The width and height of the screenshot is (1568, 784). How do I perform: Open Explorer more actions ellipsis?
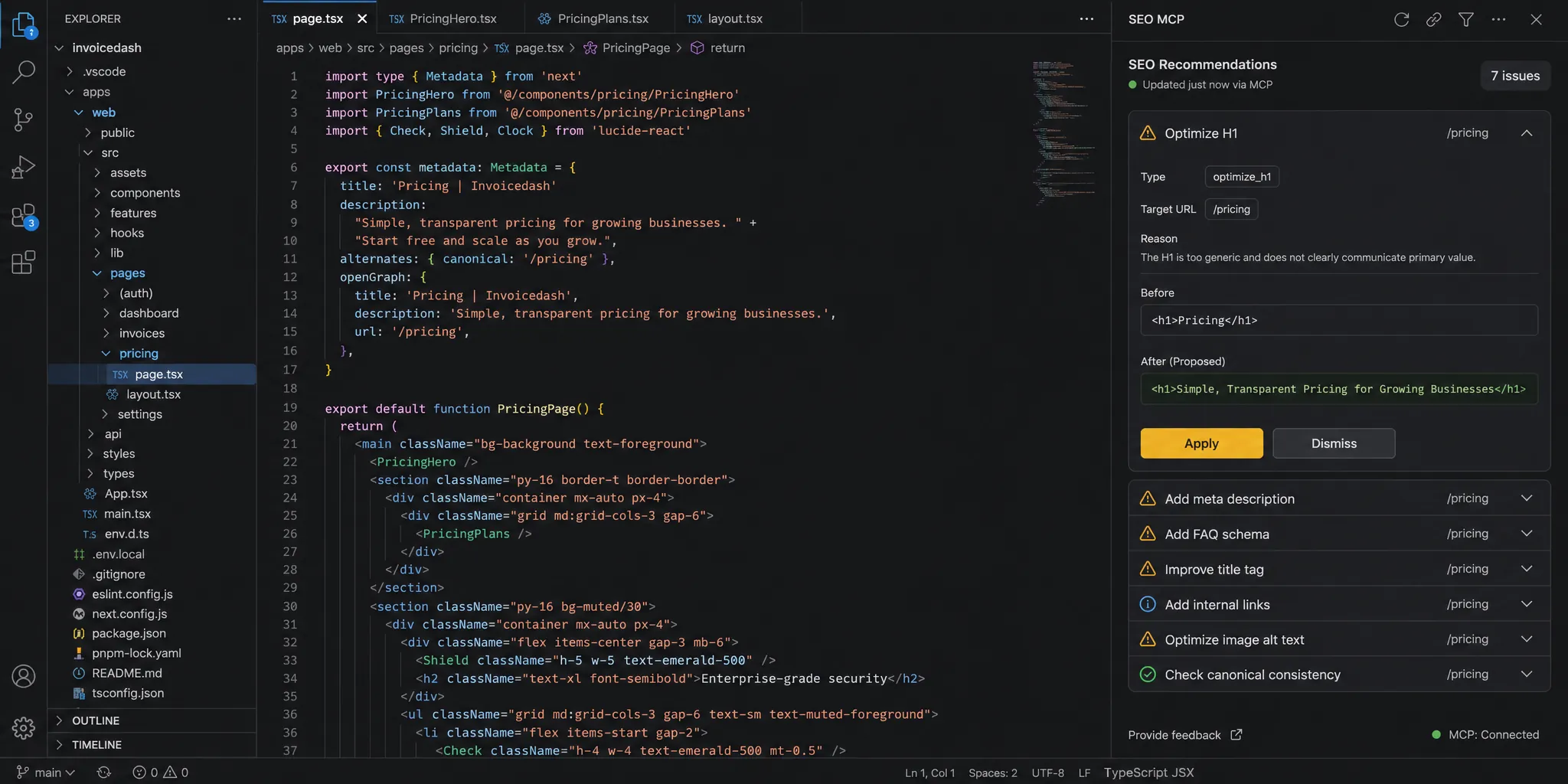click(234, 18)
